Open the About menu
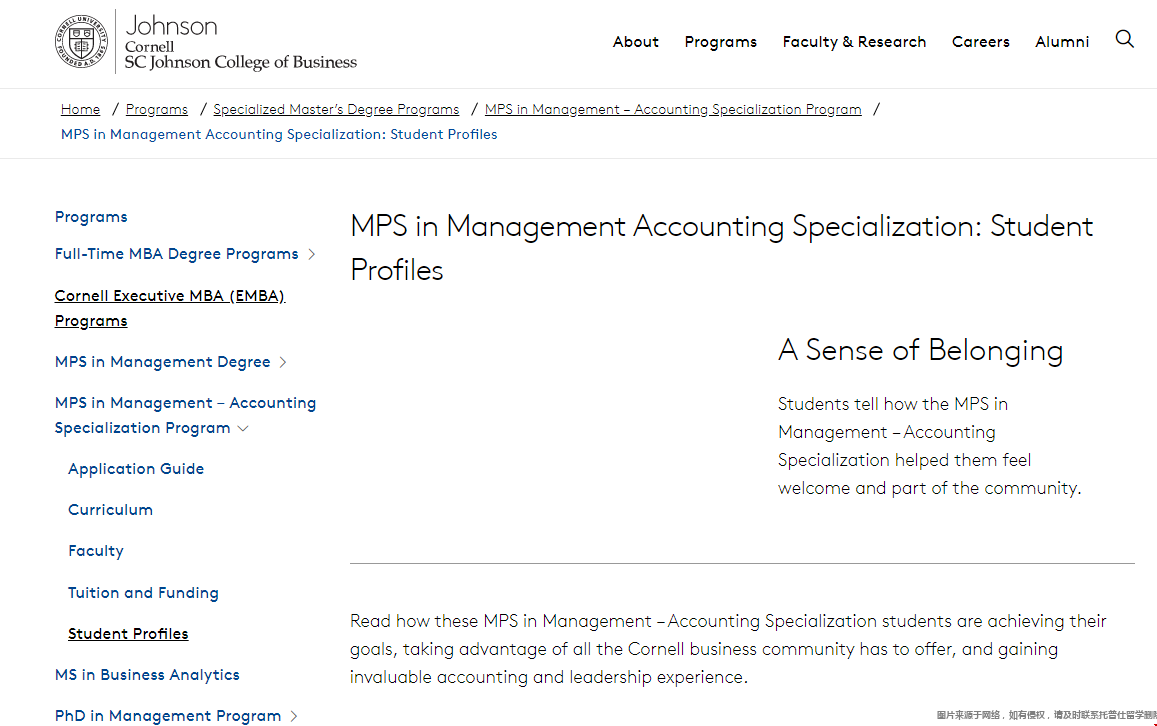The width and height of the screenshot is (1157, 726). click(x=635, y=42)
